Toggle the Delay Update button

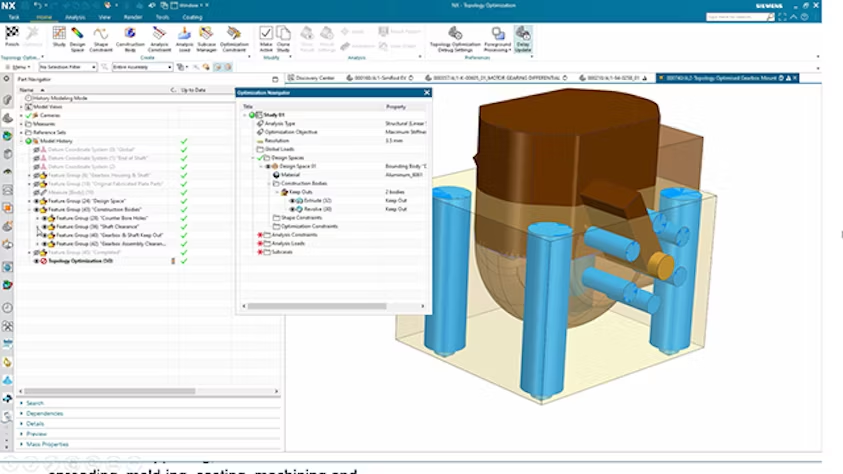(x=523, y=36)
